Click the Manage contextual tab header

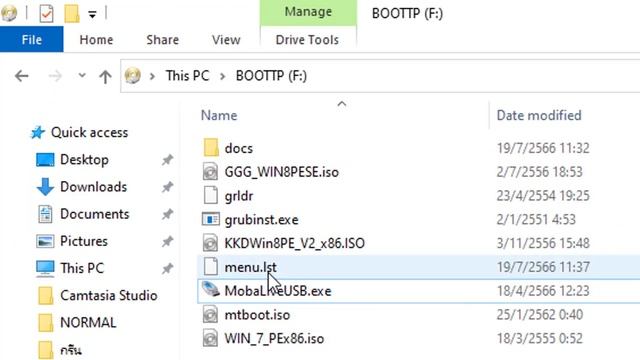(x=308, y=12)
